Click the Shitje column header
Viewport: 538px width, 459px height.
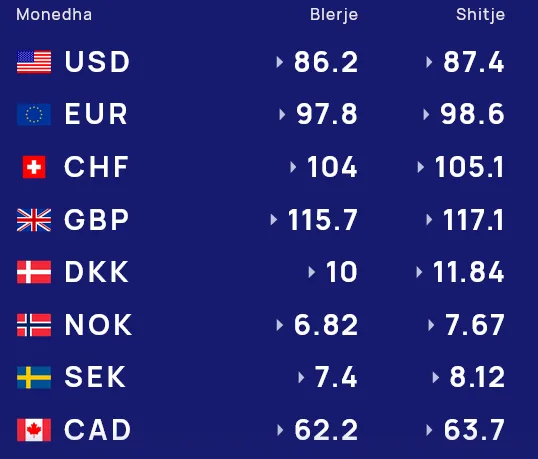(480, 15)
